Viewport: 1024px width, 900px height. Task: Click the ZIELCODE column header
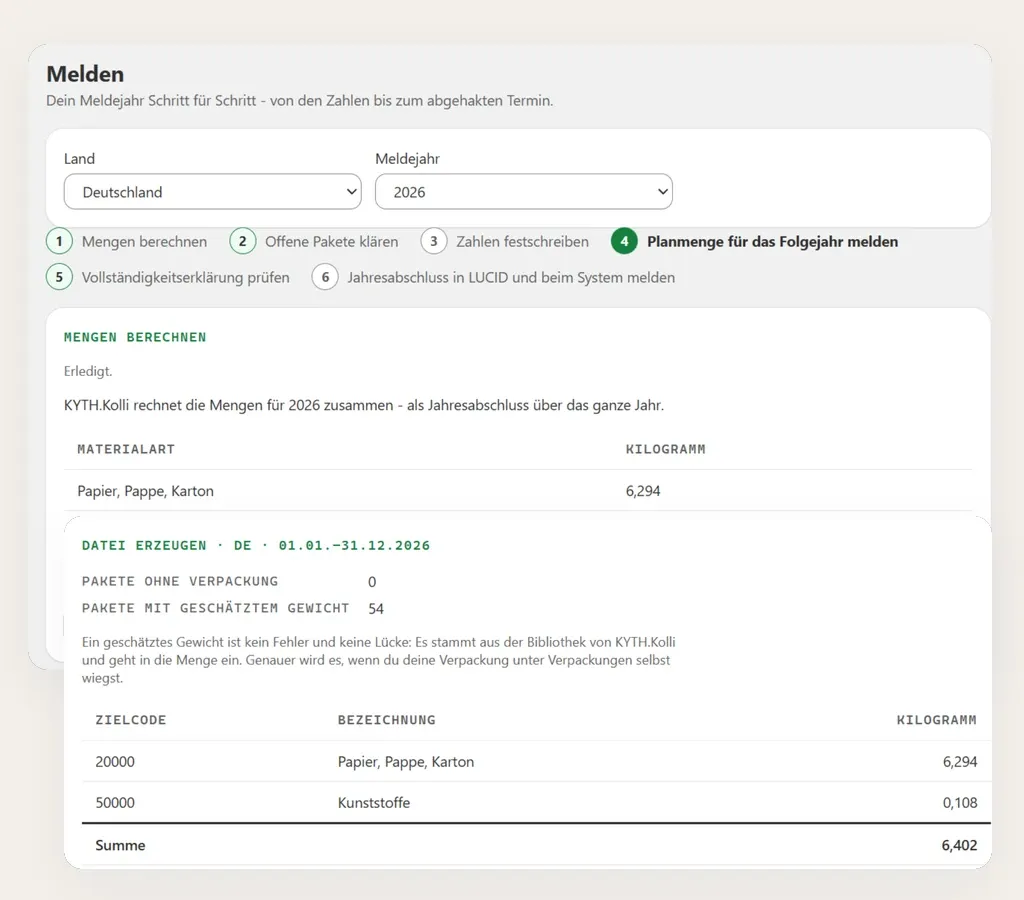click(x=131, y=720)
